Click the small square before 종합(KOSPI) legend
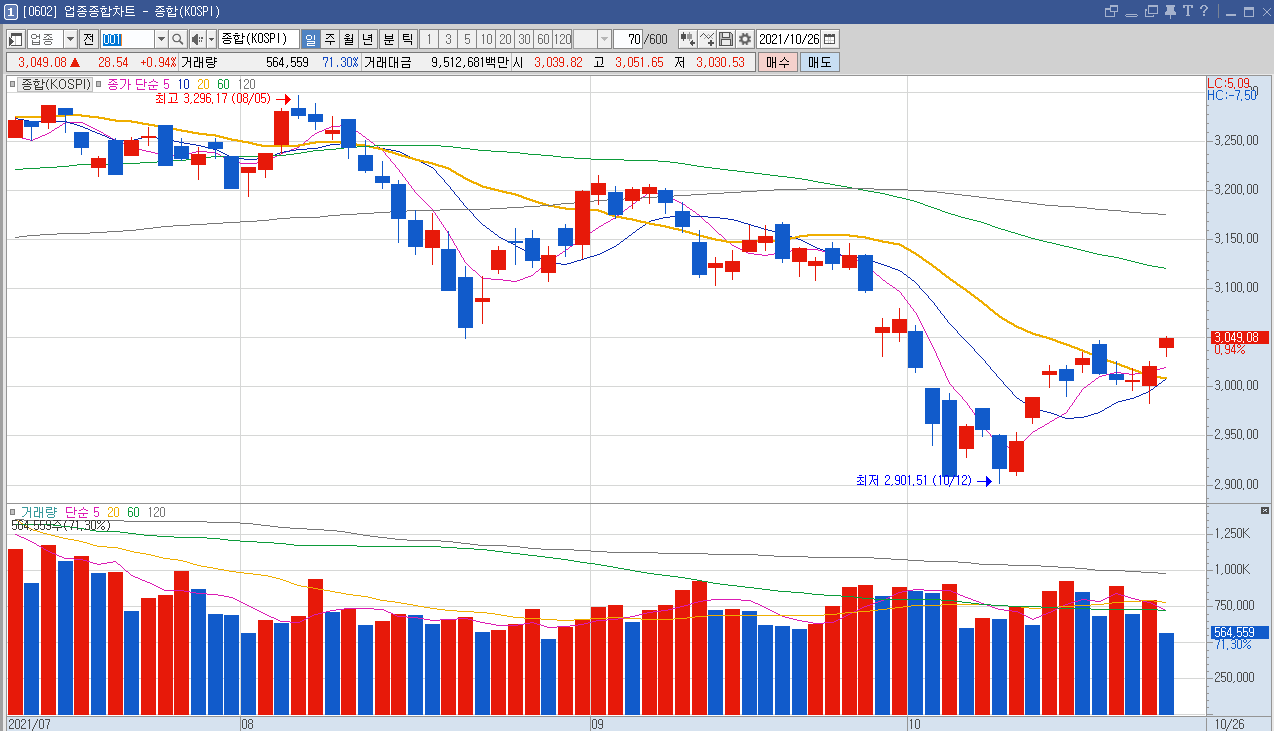 click(x=12, y=84)
